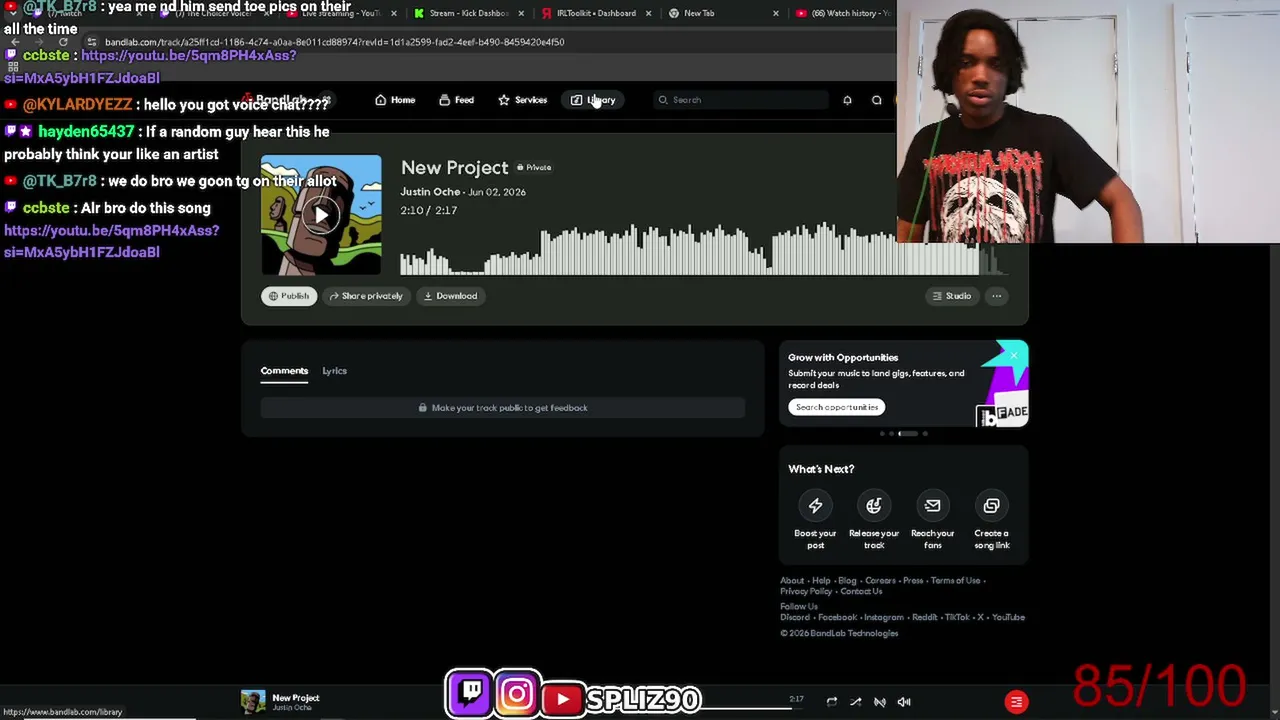
Task: Open the Instagram footer link
Action: pyautogui.click(x=883, y=618)
